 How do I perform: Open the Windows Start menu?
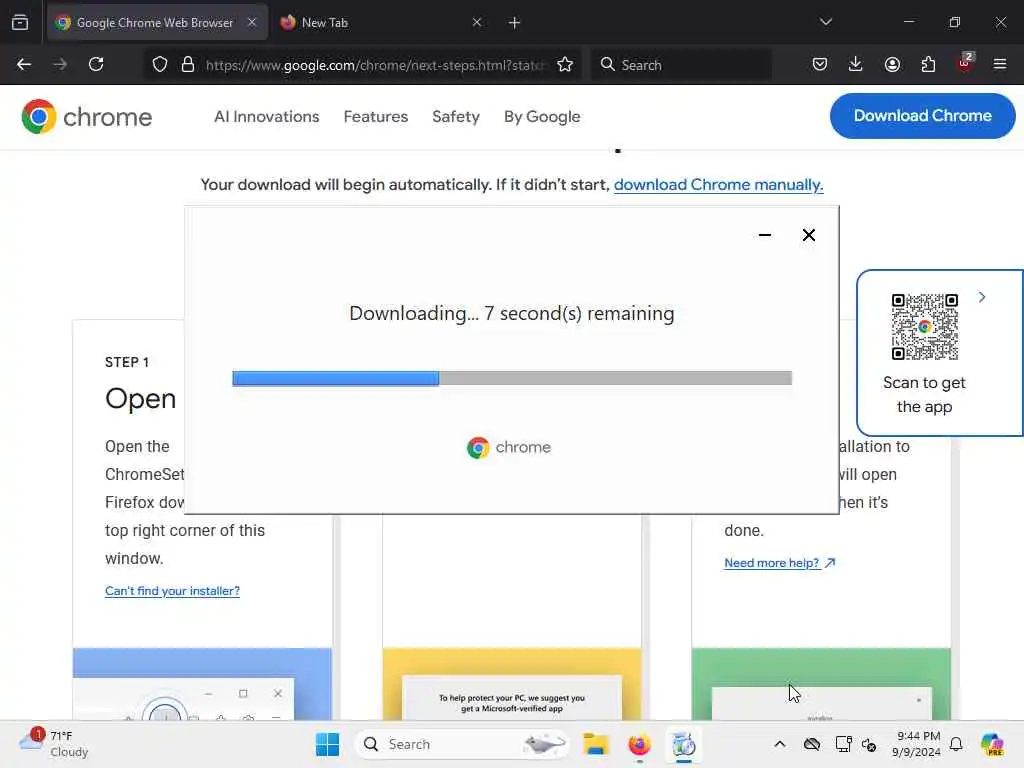coord(327,744)
